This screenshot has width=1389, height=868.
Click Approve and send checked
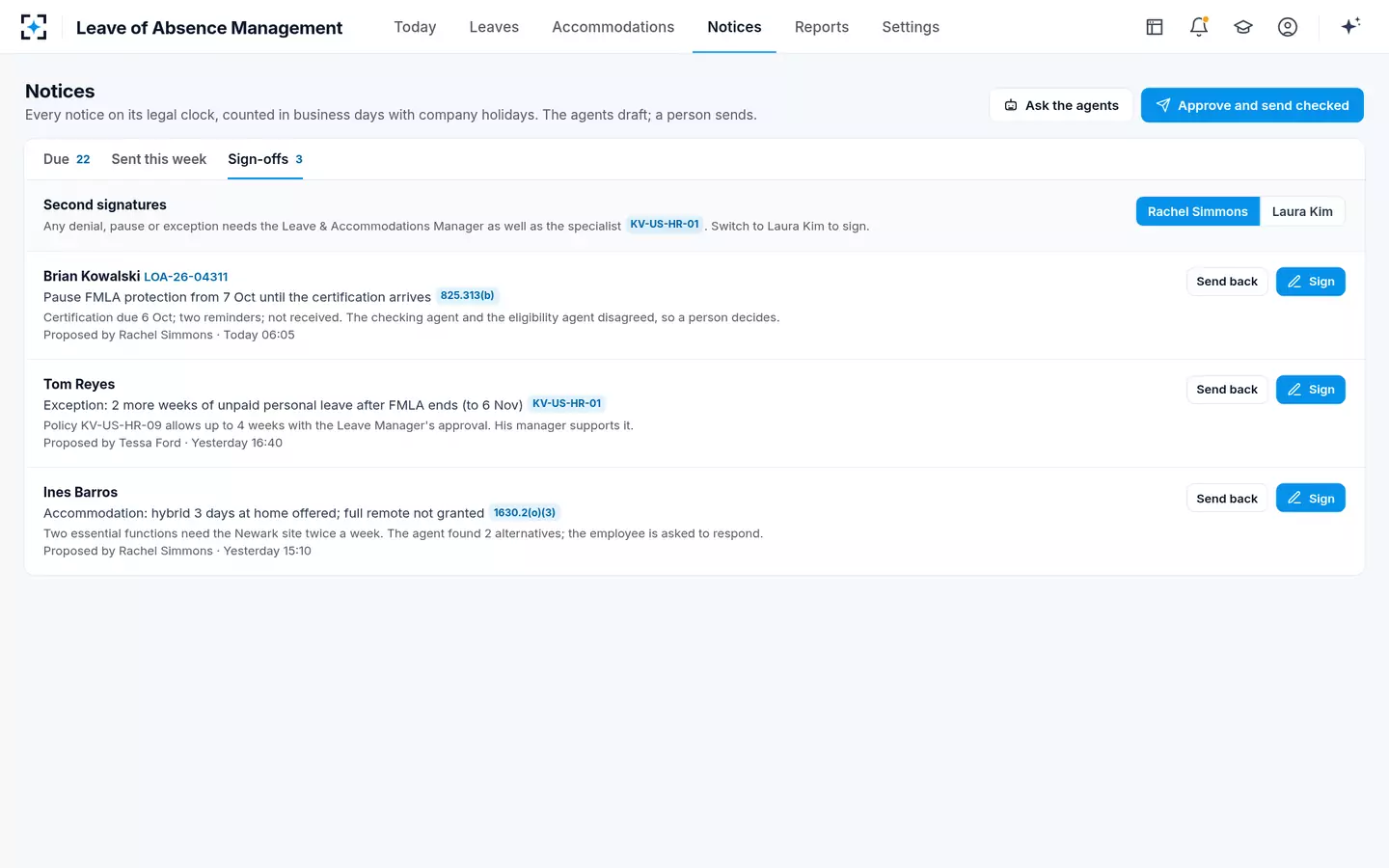[x=1252, y=105]
